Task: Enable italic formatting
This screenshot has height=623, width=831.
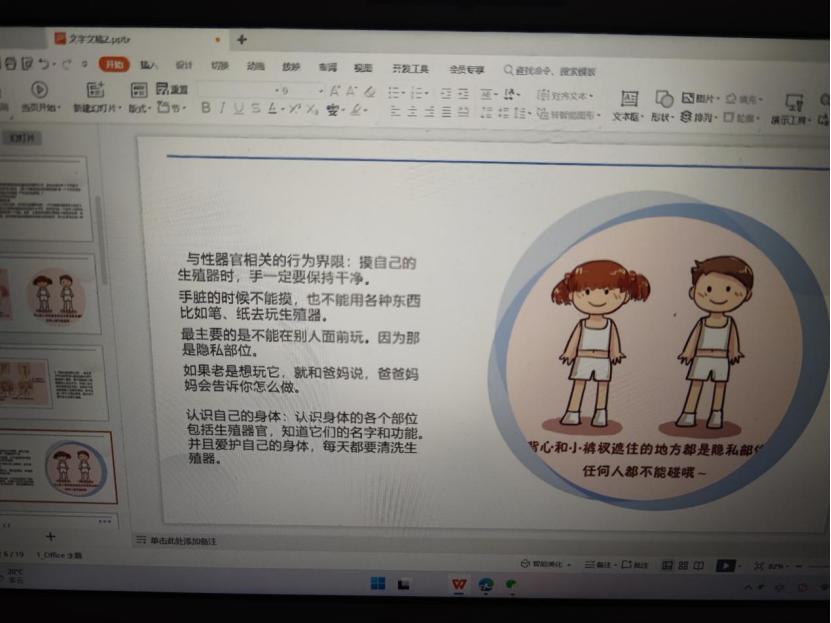Action: tap(217, 107)
